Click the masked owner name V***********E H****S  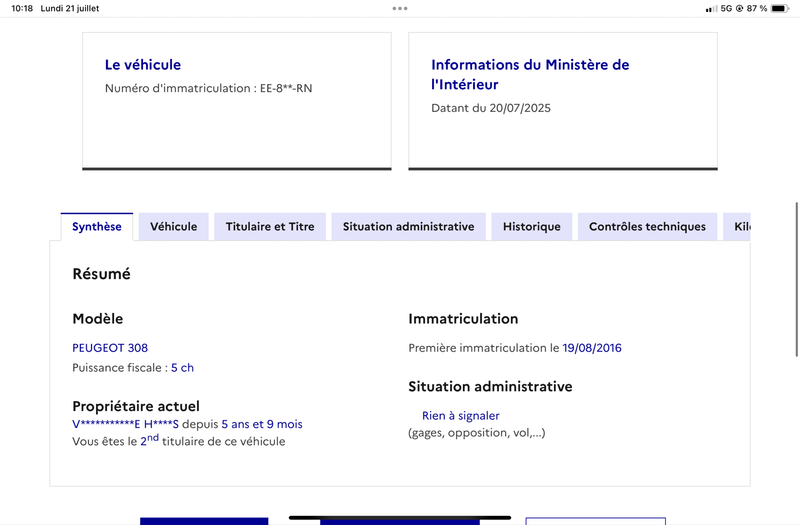[126, 424]
